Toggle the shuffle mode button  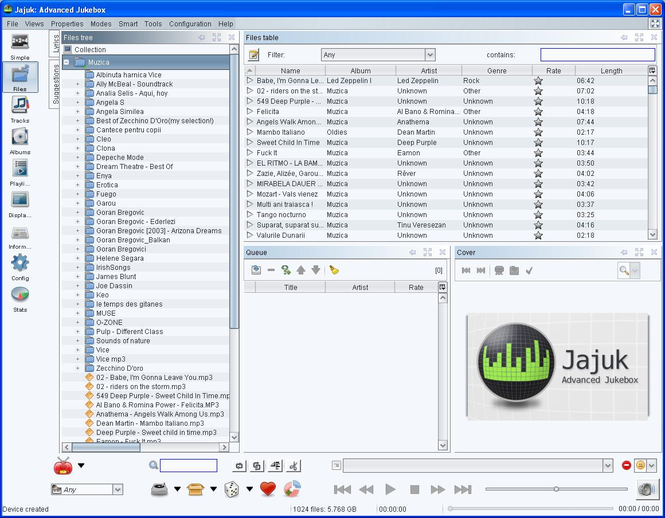pyautogui.click(x=257, y=466)
